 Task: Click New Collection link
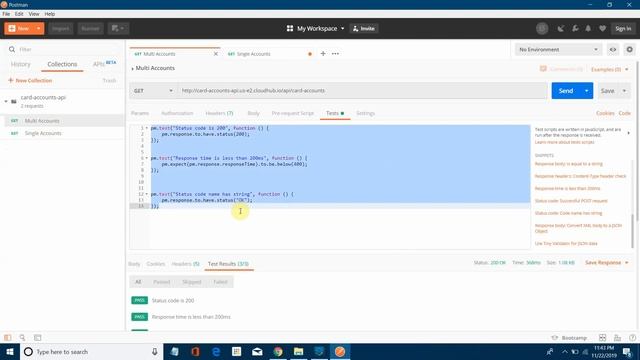coord(30,80)
